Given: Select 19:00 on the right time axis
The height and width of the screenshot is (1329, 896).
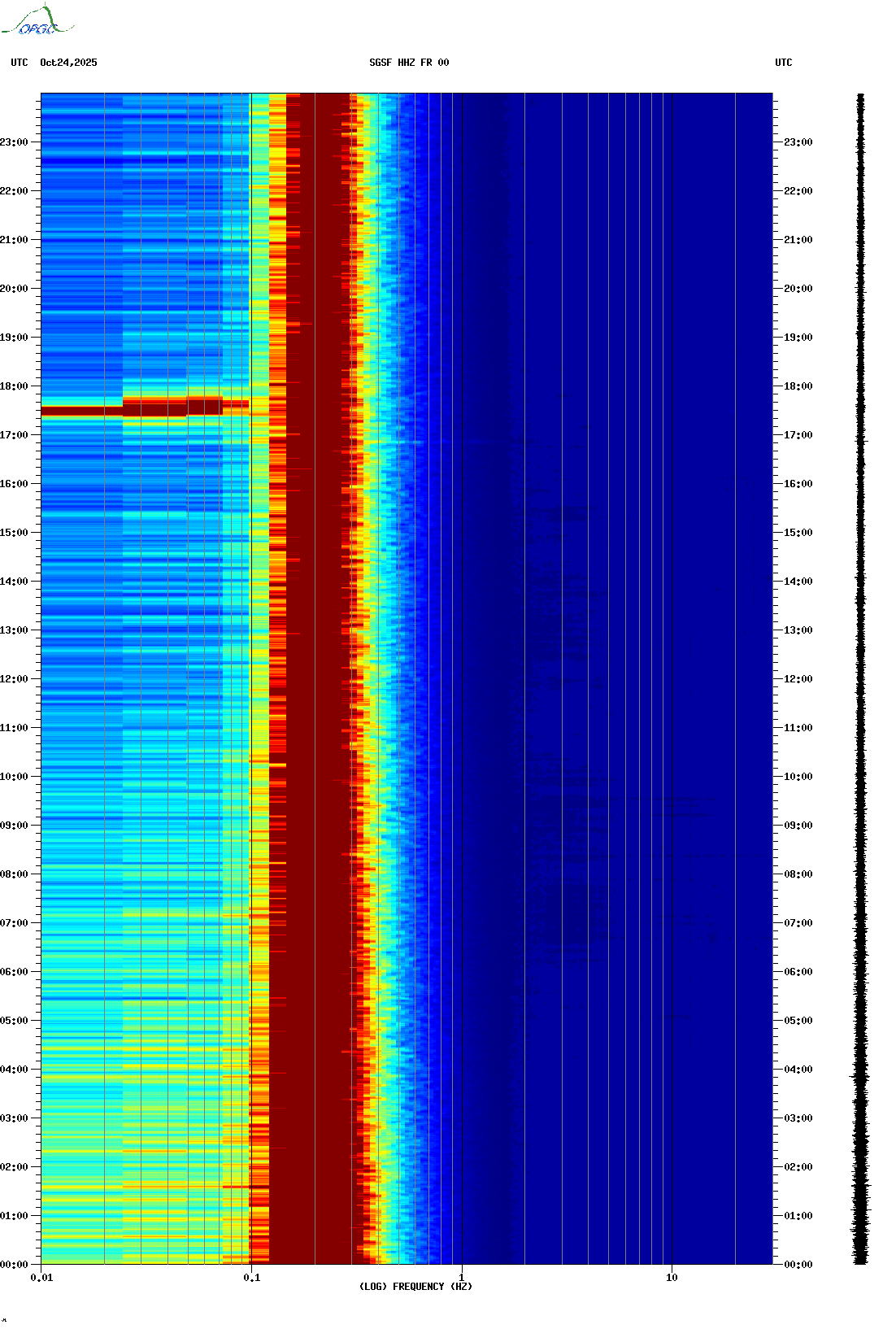Looking at the screenshot, I should tap(798, 338).
